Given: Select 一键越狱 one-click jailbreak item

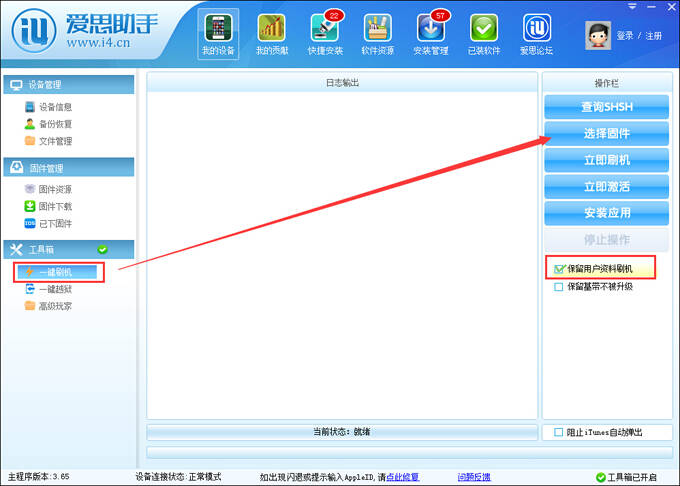Looking at the screenshot, I should pos(49,289).
